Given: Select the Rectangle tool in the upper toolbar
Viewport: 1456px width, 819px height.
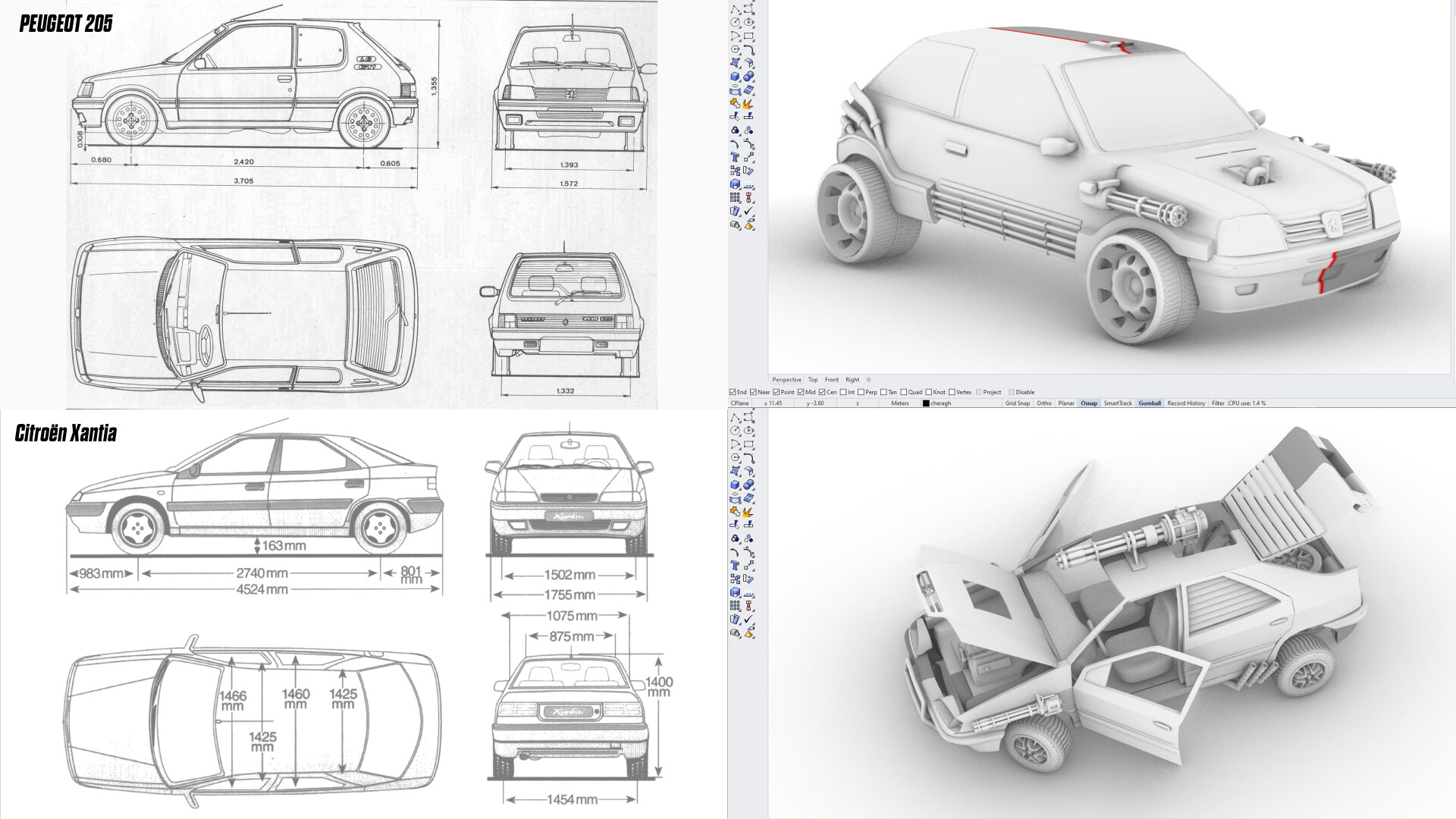Looking at the screenshot, I should (748, 36).
